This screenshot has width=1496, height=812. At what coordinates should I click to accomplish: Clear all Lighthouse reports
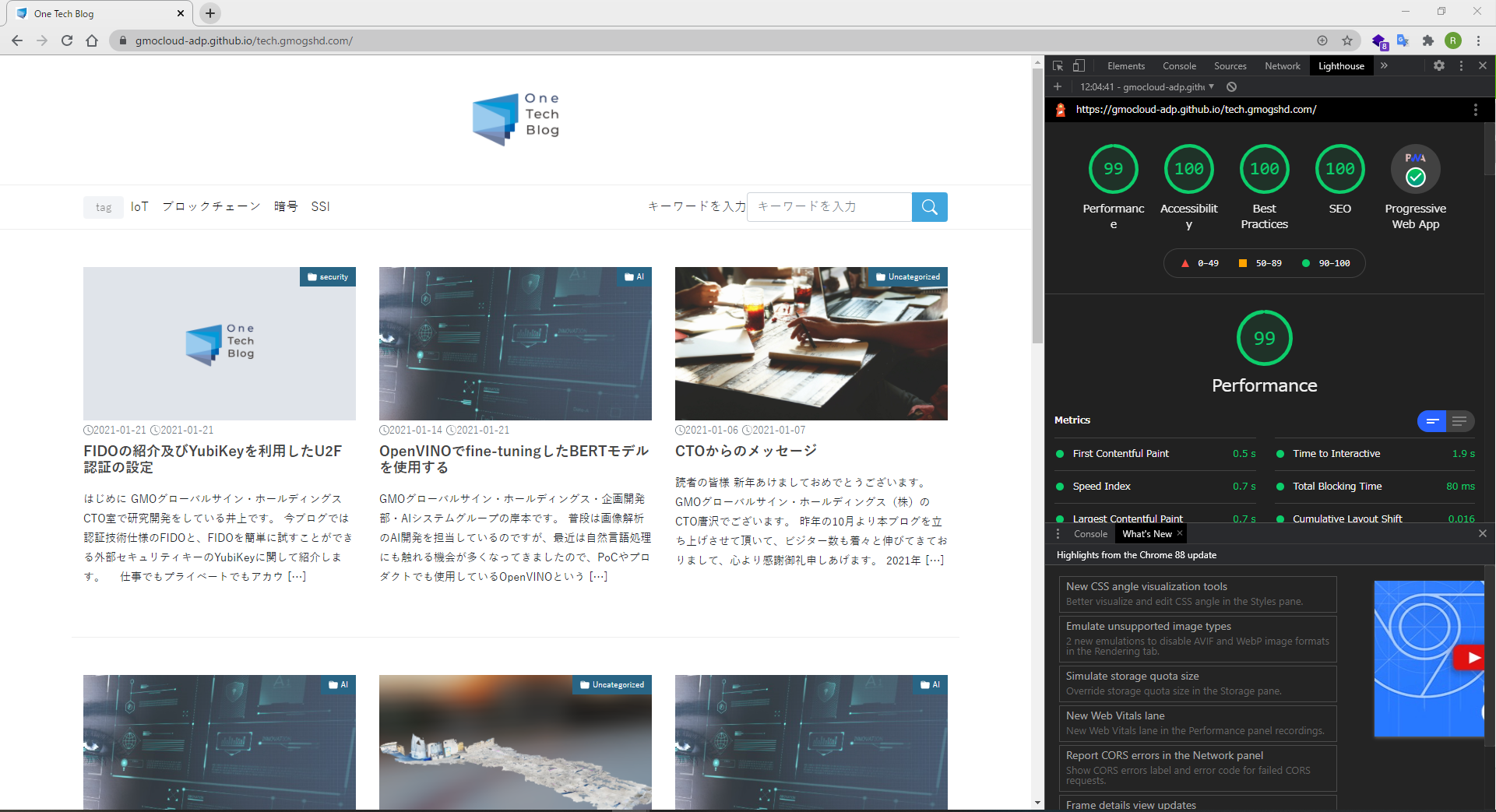pos(1231,86)
